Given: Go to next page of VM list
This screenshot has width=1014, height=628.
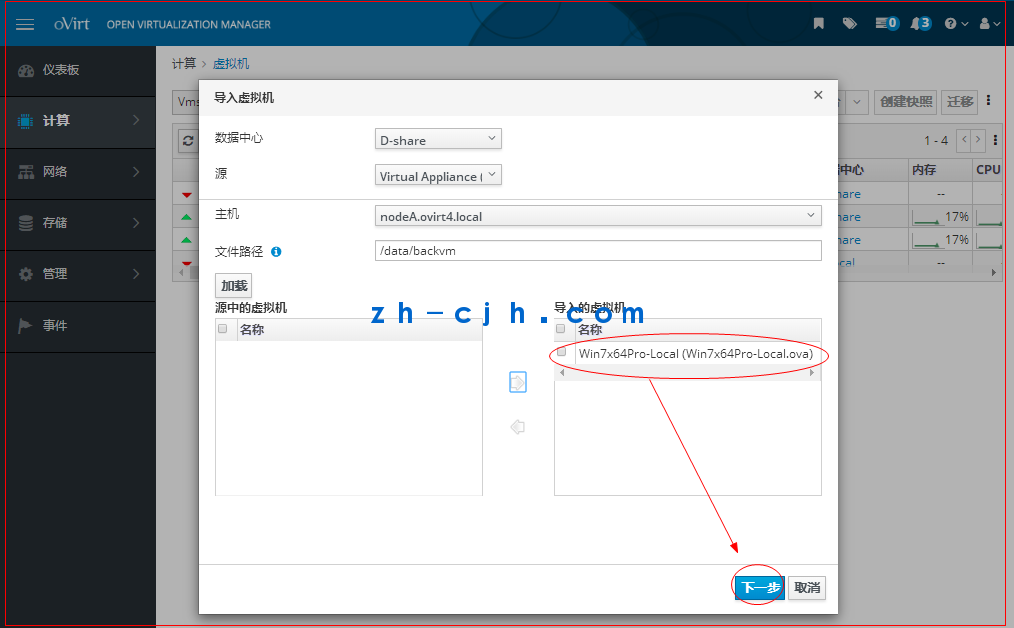Looking at the screenshot, I should tap(978, 140).
